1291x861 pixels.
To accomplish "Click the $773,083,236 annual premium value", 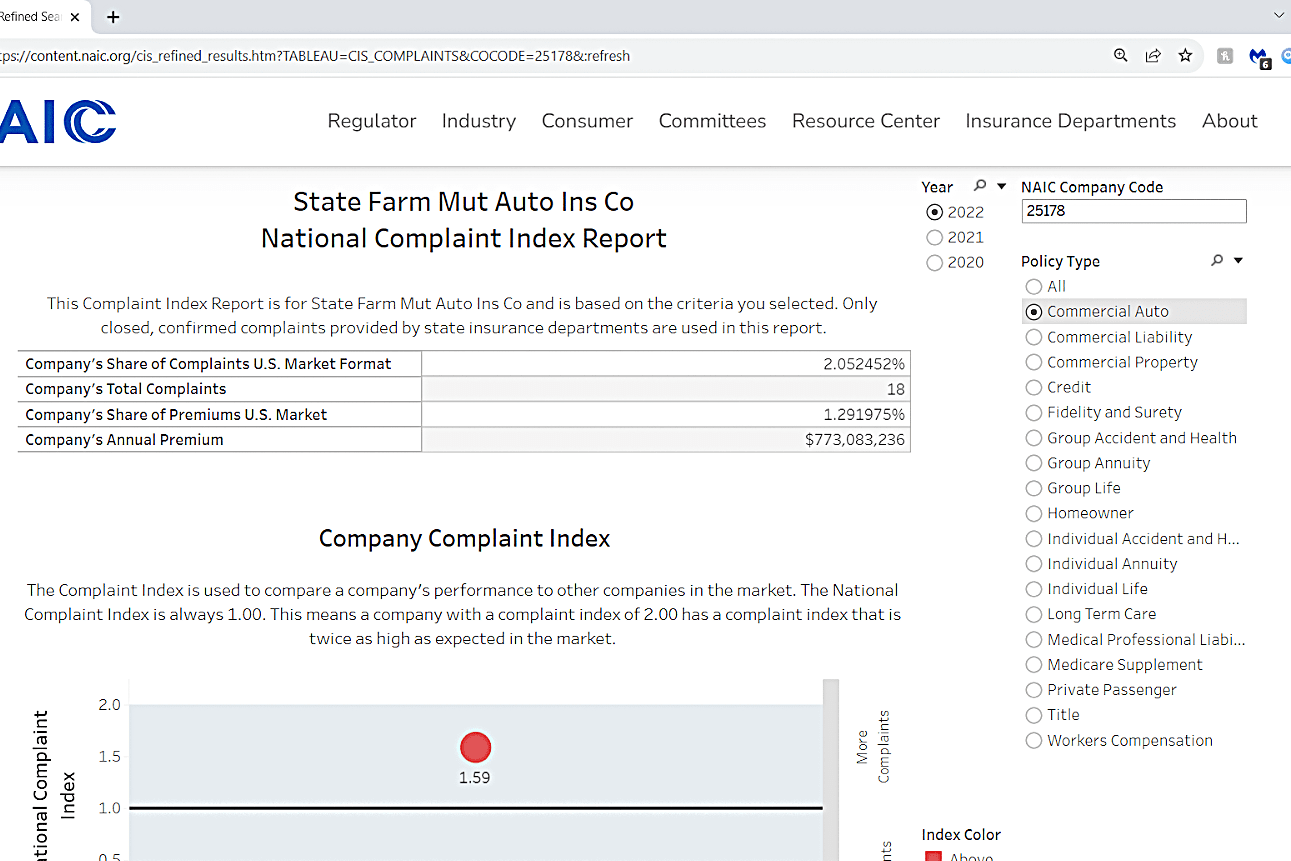I will (855, 439).
